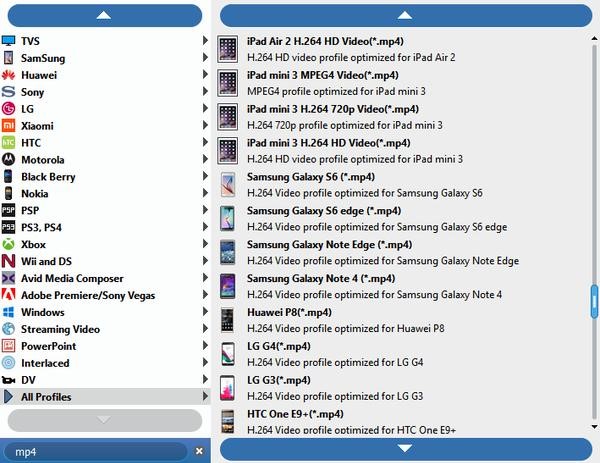This screenshot has height=463, width=600.
Task: Click the mp4 search field
Action: coord(98,452)
